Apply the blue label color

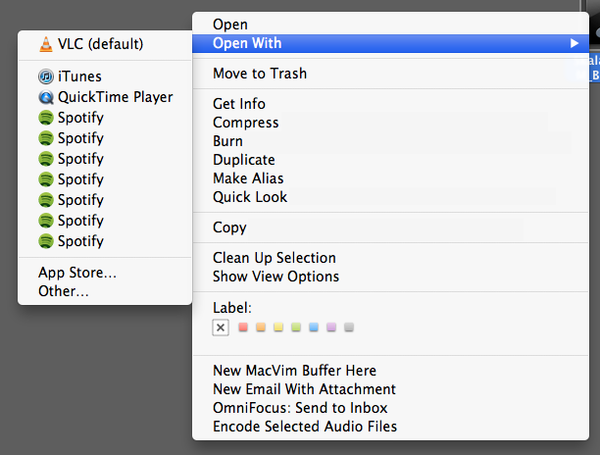(x=314, y=327)
